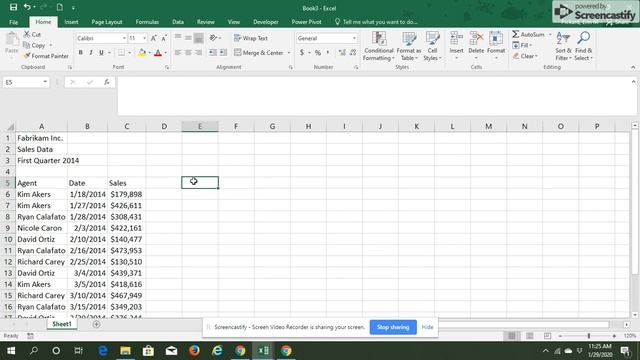Open the Fill menu
640x360 pixels.
point(522,45)
